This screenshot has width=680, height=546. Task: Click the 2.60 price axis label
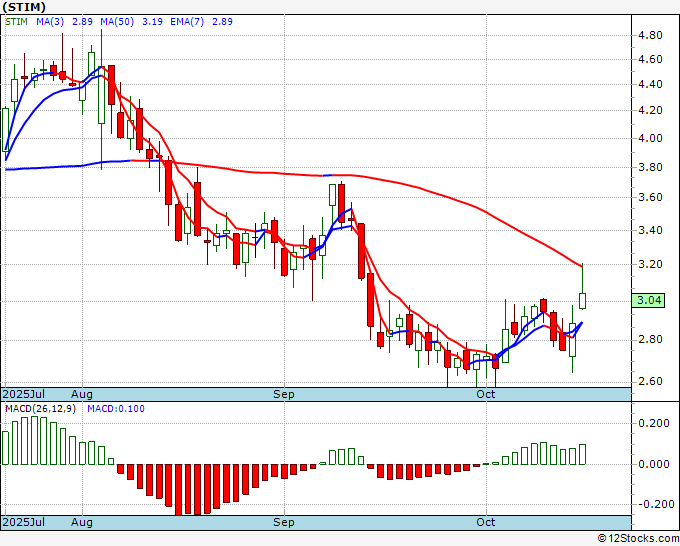point(651,381)
